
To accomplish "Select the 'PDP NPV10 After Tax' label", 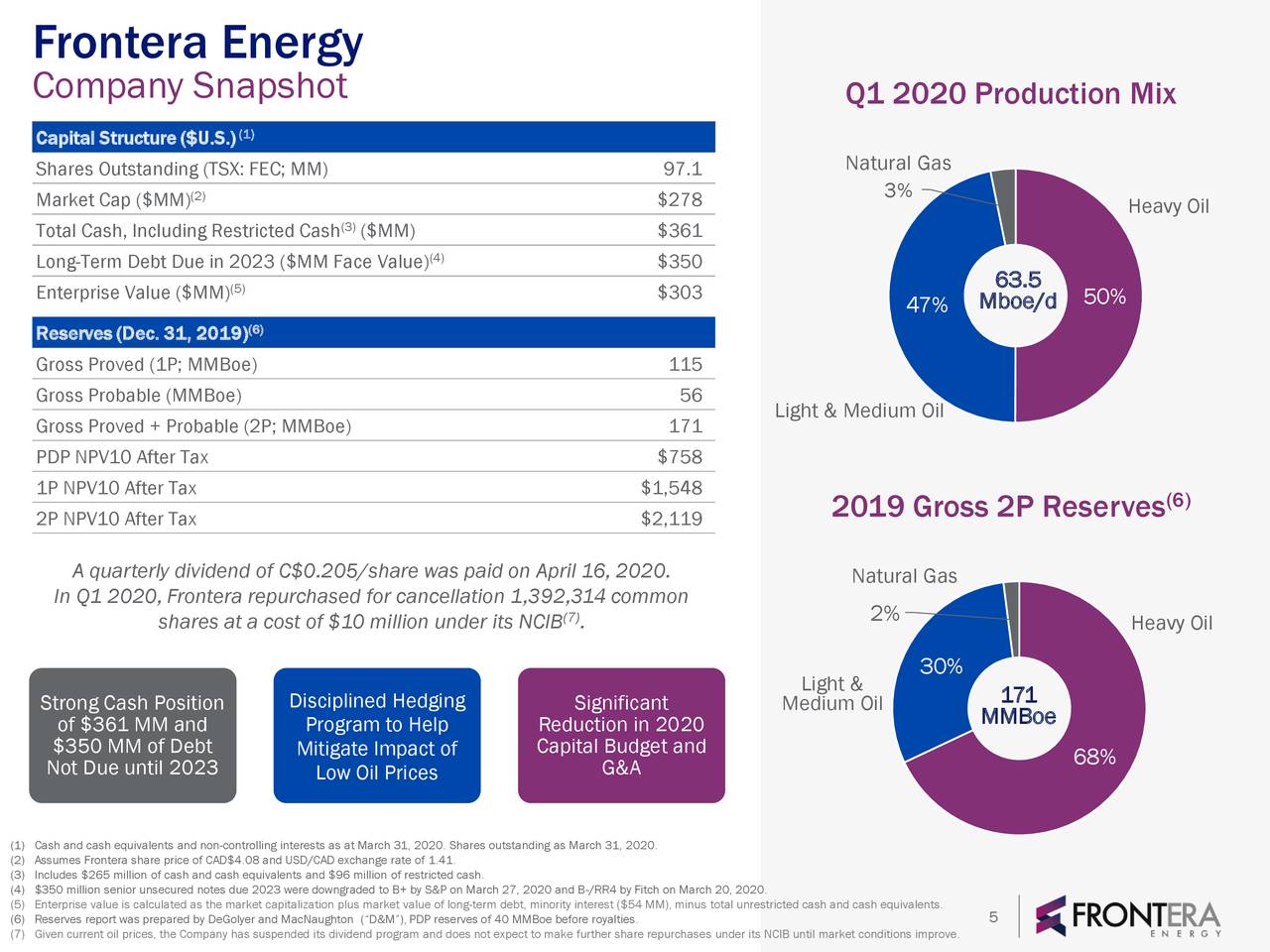I will [122, 457].
